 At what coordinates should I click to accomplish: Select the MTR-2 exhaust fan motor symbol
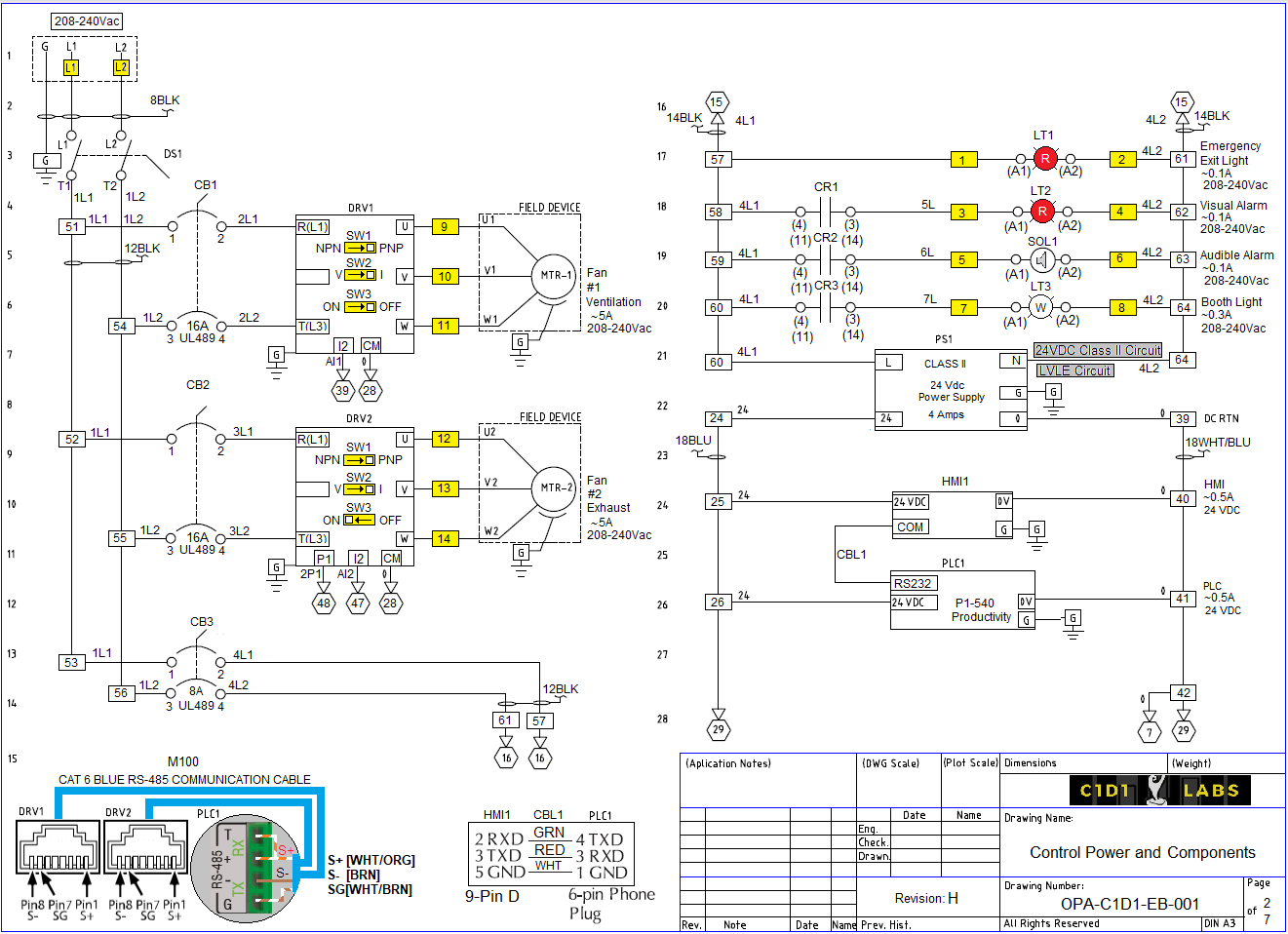coord(554,487)
